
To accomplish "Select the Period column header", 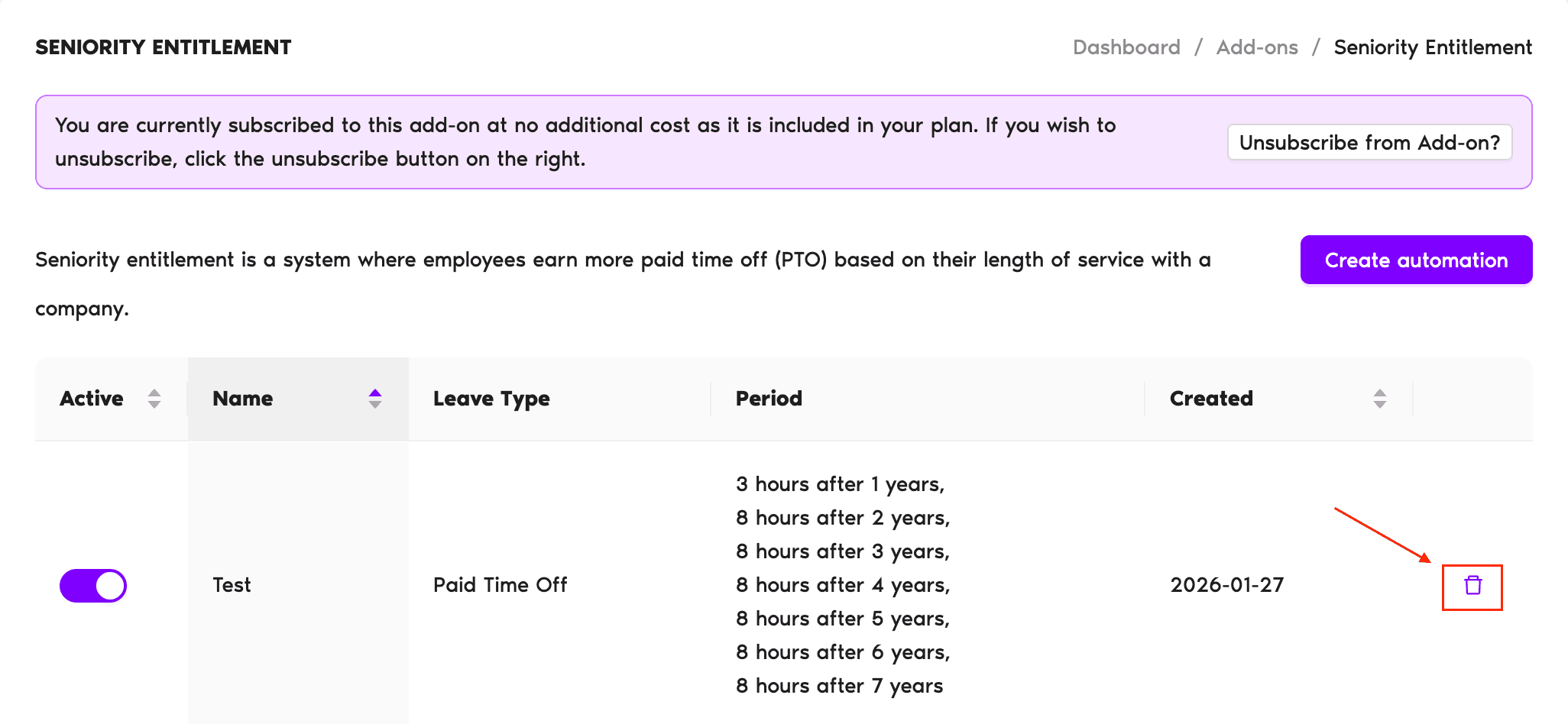I will pos(769,399).
